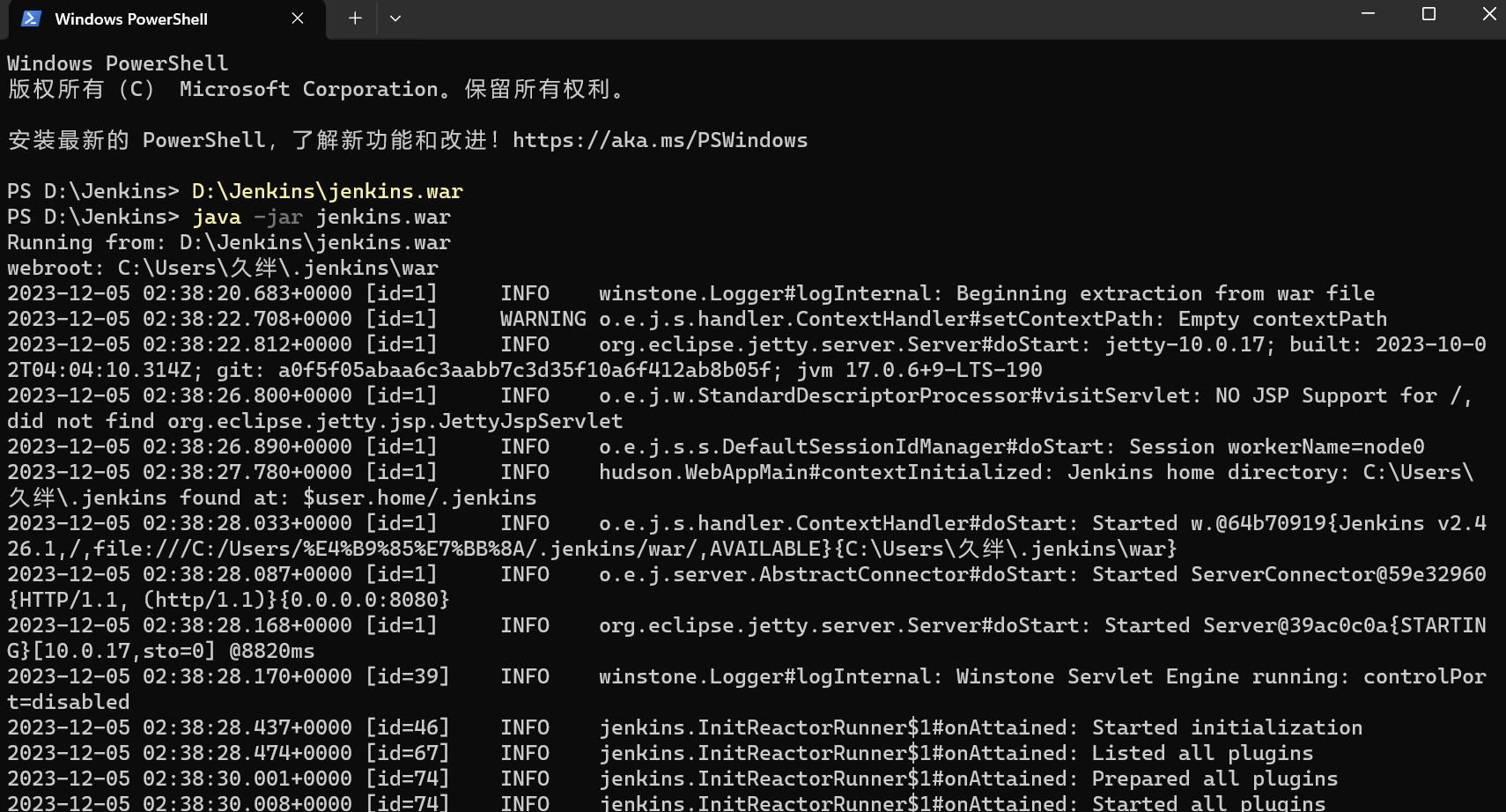Click the "$user.home/.jenkins" path
Viewport: 1506px width, 812px height.
[420, 498]
